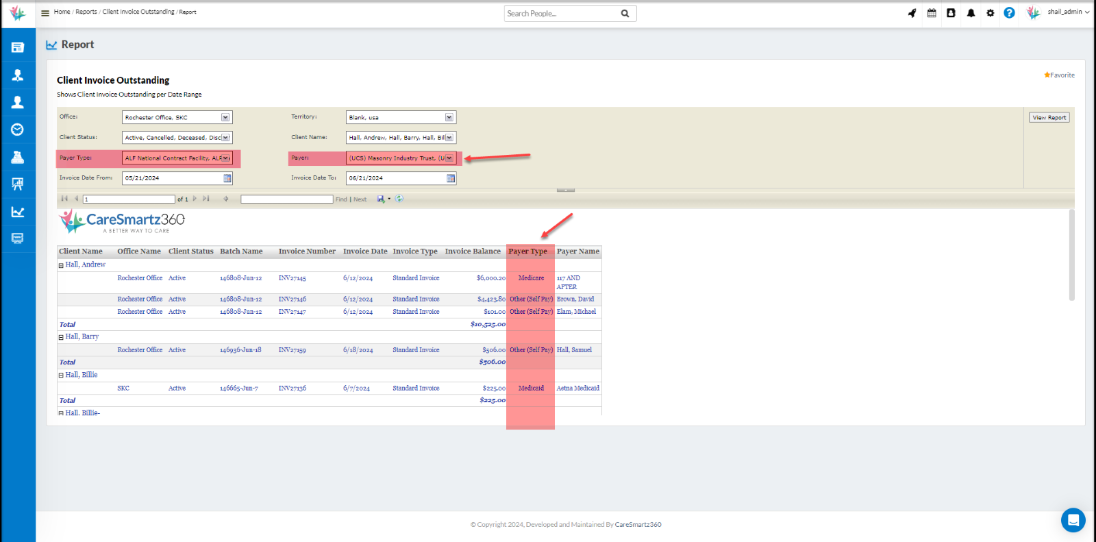Expand the Office dropdown
The height and width of the screenshot is (542, 1096).
coord(225,117)
